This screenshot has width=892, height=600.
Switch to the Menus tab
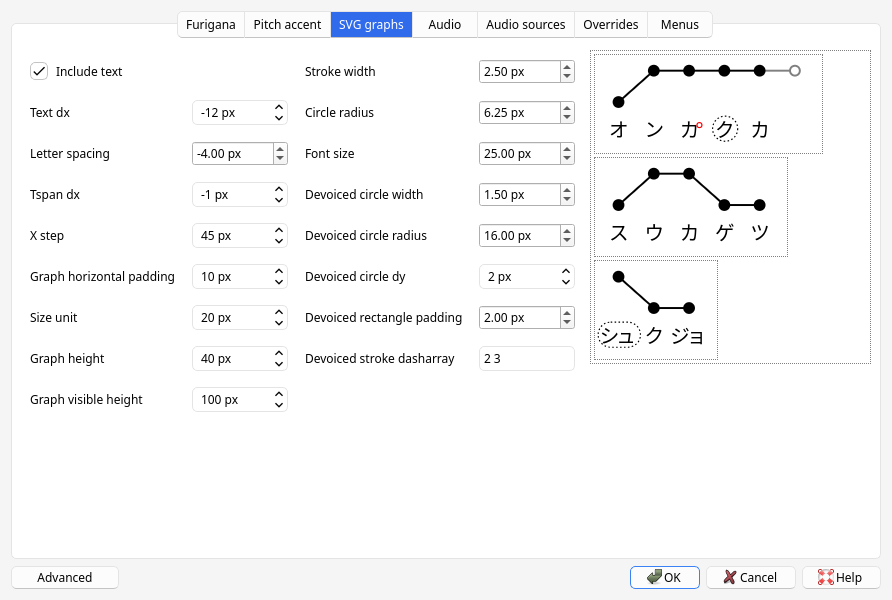point(679,24)
